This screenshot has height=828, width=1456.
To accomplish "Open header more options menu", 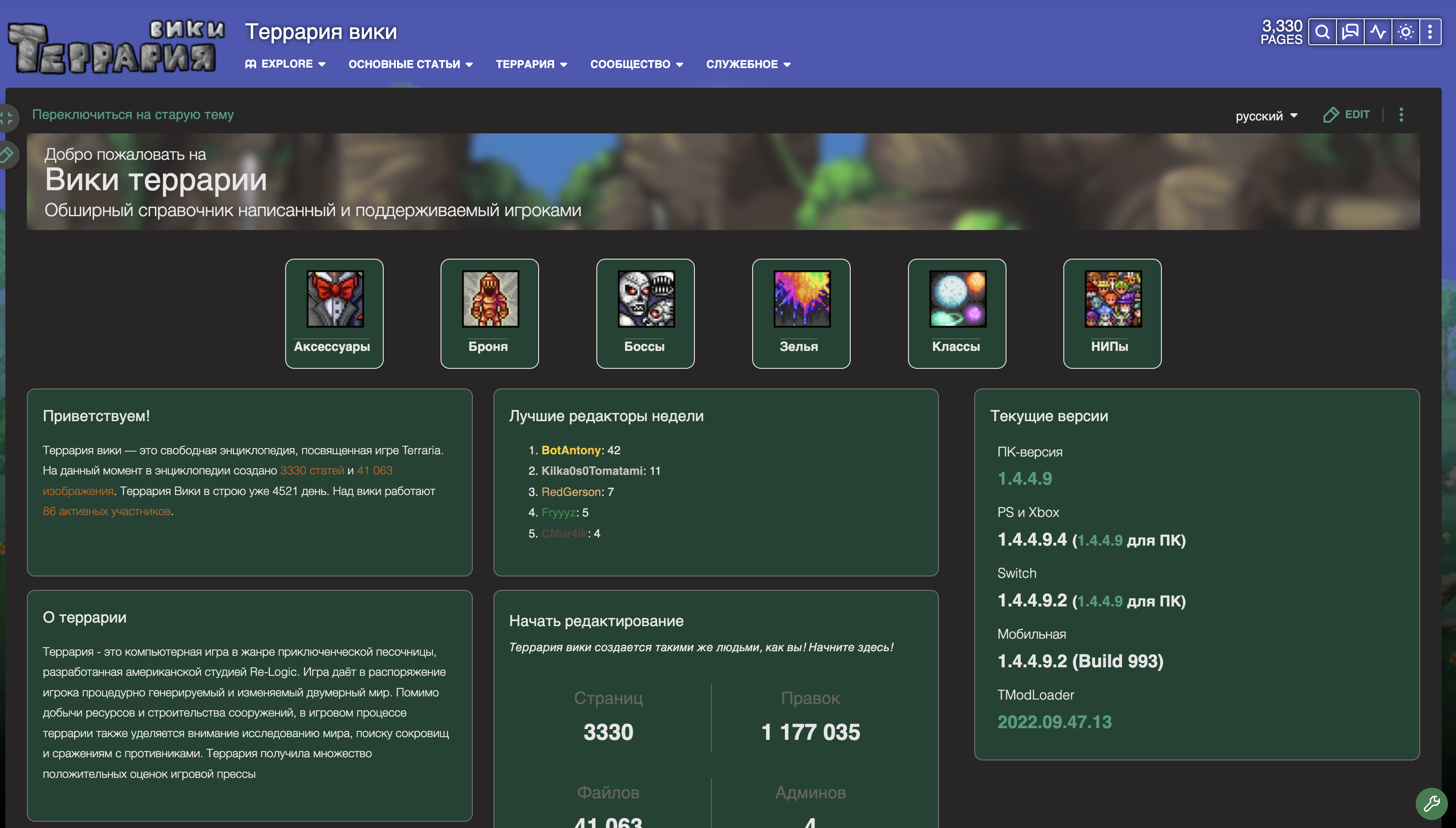I will [x=1430, y=32].
